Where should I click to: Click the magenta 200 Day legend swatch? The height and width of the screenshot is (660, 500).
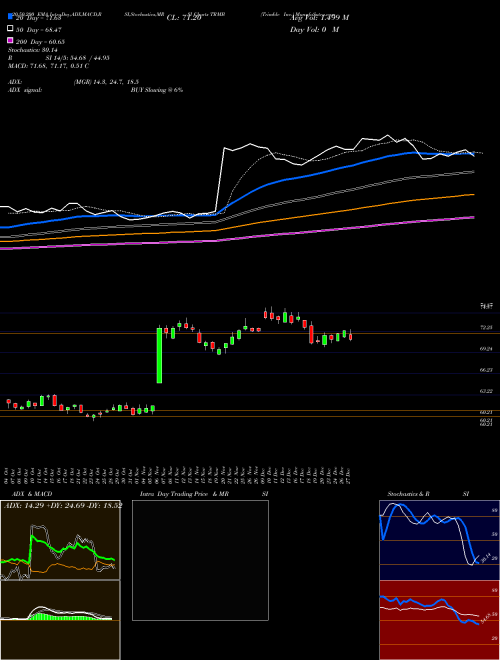click(10, 40)
